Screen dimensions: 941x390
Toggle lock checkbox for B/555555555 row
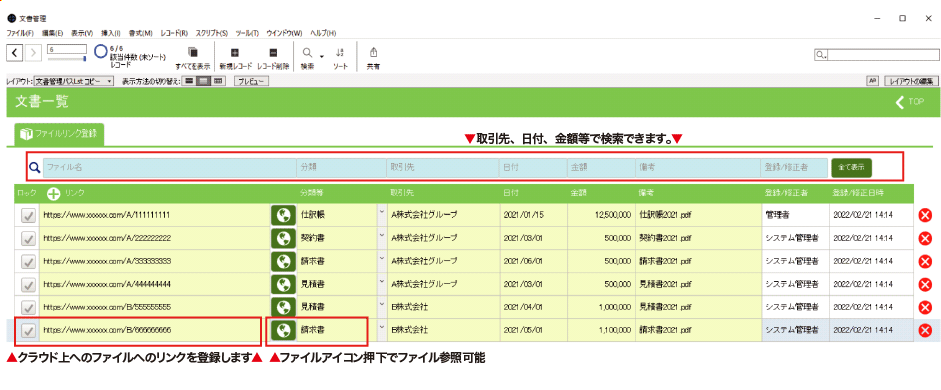[x=28, y=307]
